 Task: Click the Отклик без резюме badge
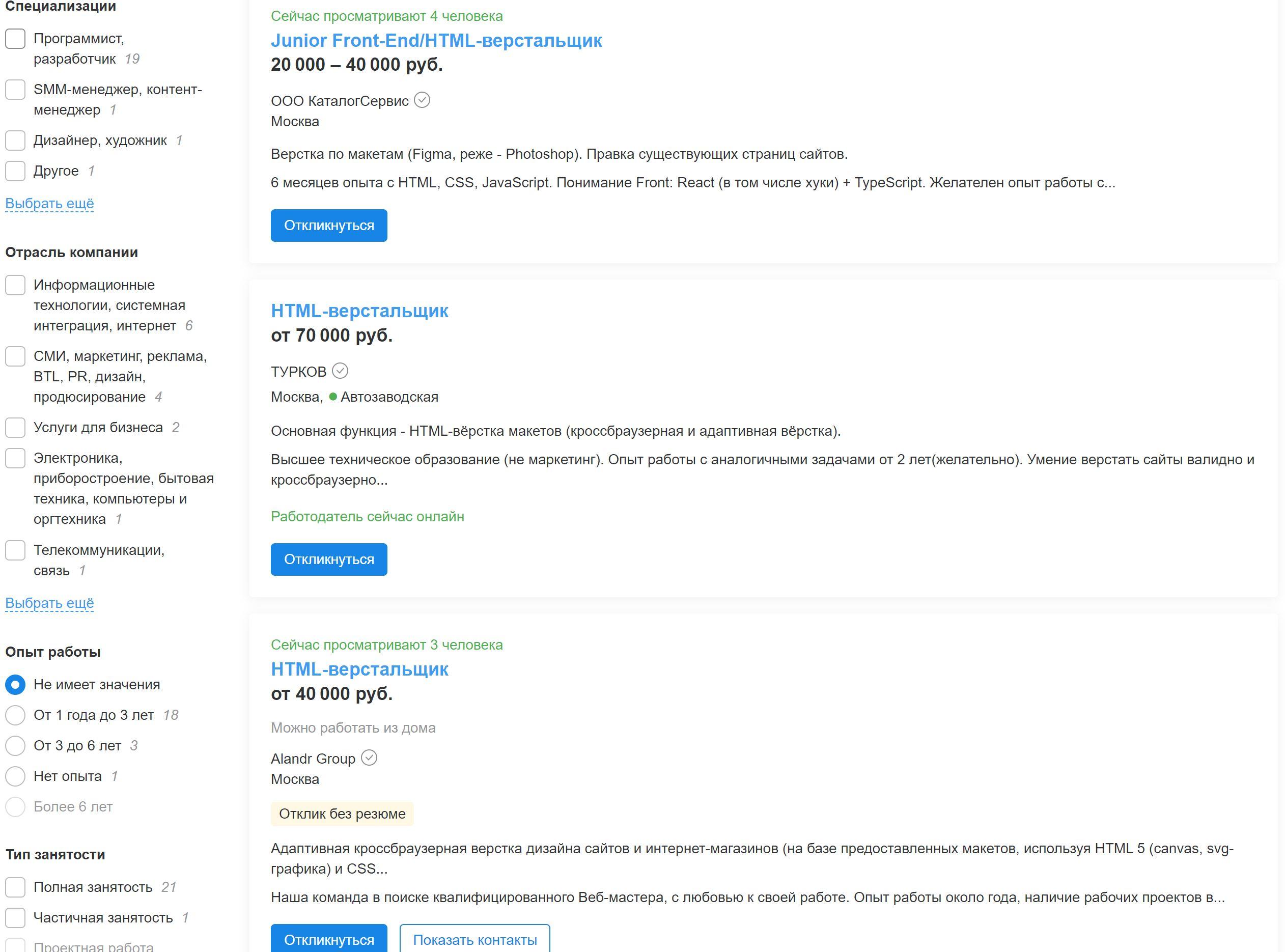tap(342, 814)
